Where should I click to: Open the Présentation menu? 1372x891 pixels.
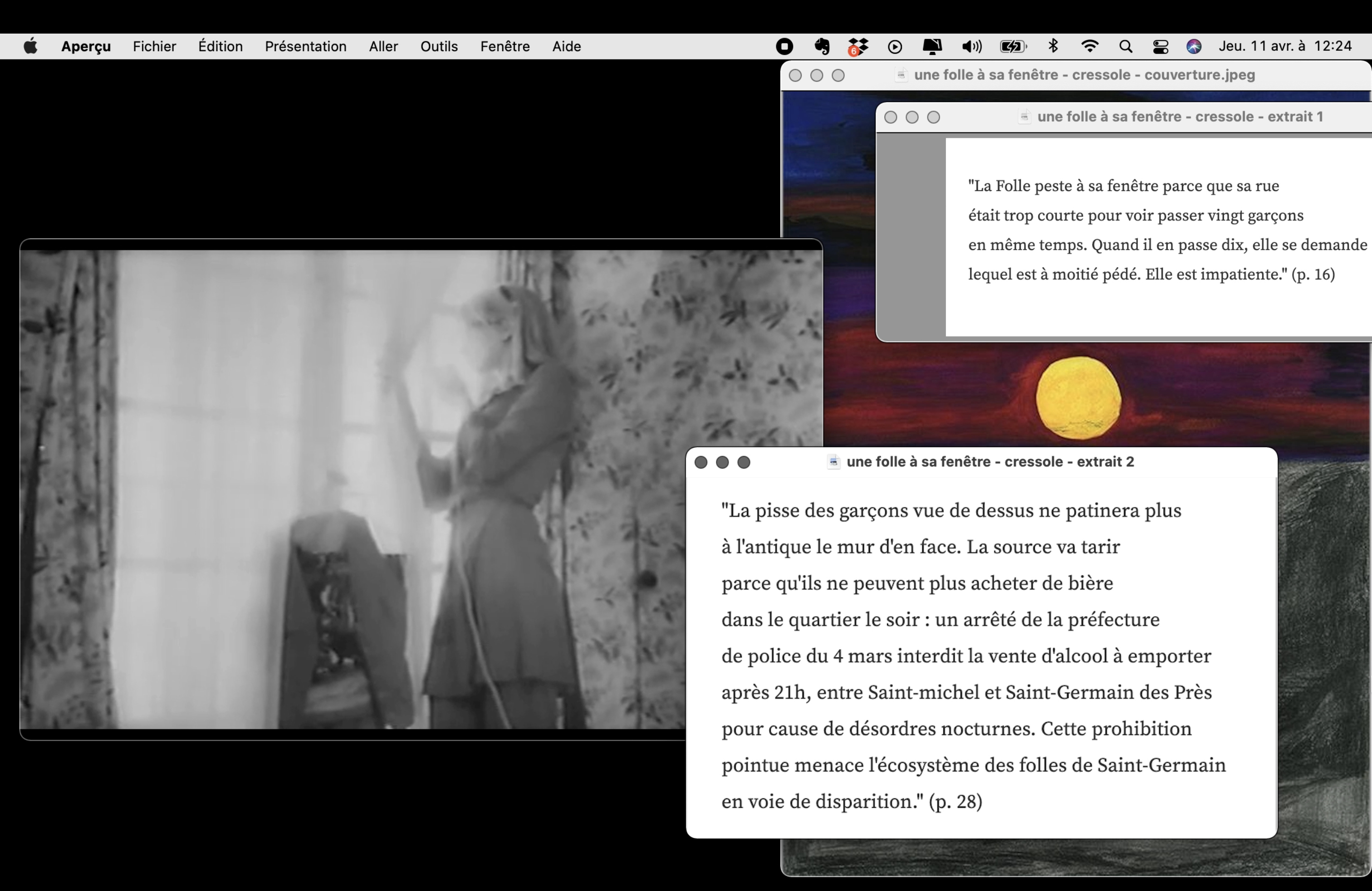305,46
